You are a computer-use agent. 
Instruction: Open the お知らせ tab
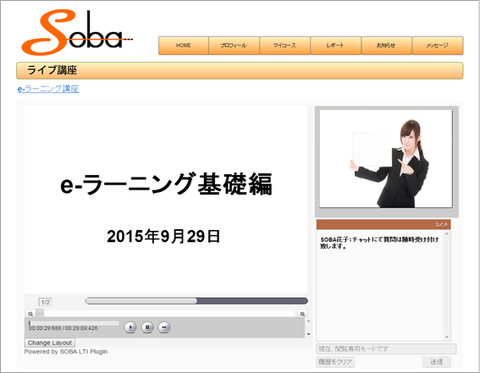[x=387, y=45]
